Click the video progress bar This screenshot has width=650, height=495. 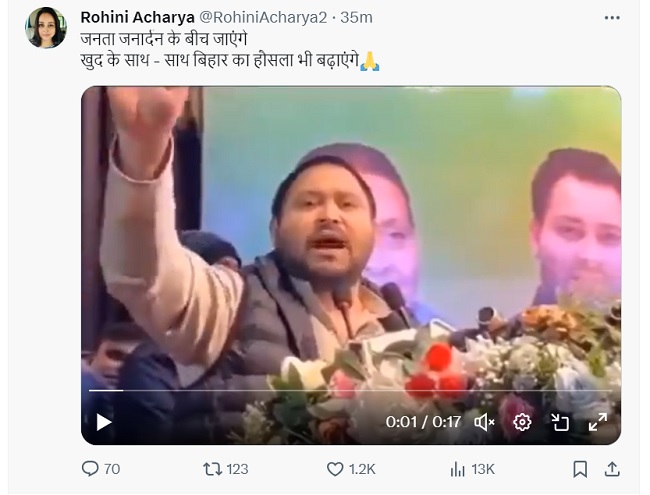click(350, 391)
